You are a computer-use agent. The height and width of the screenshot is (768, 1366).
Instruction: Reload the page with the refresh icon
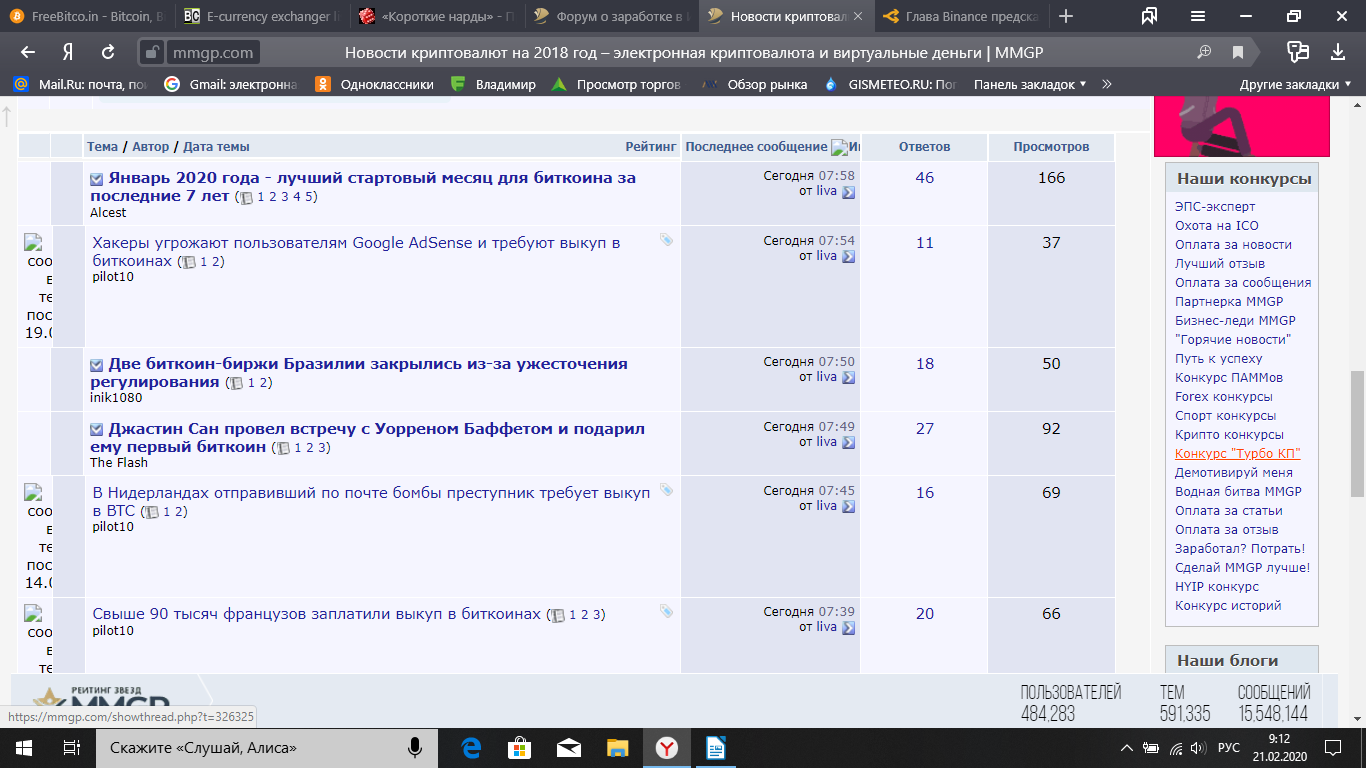[108, 52]
